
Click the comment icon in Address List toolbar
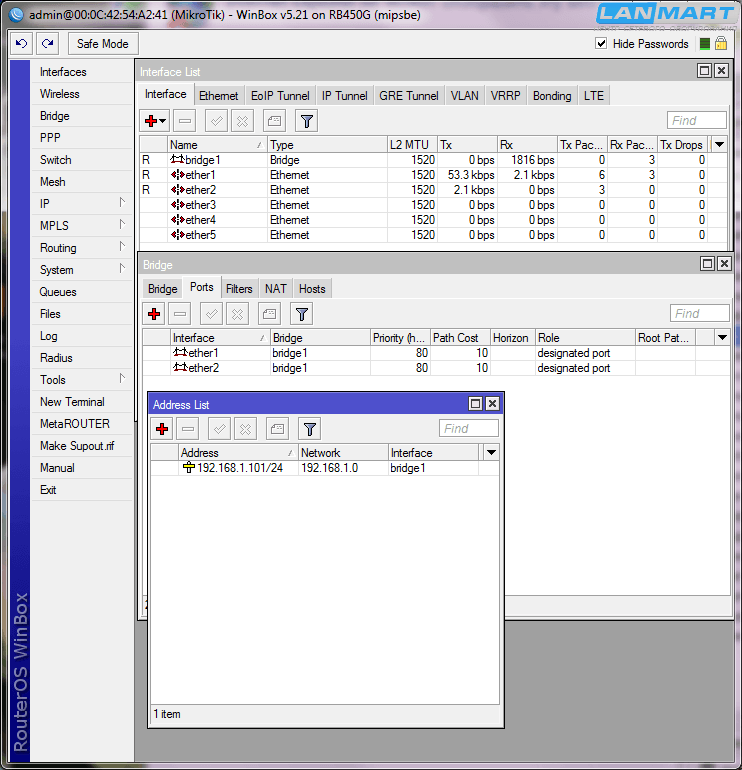(277, 429)
